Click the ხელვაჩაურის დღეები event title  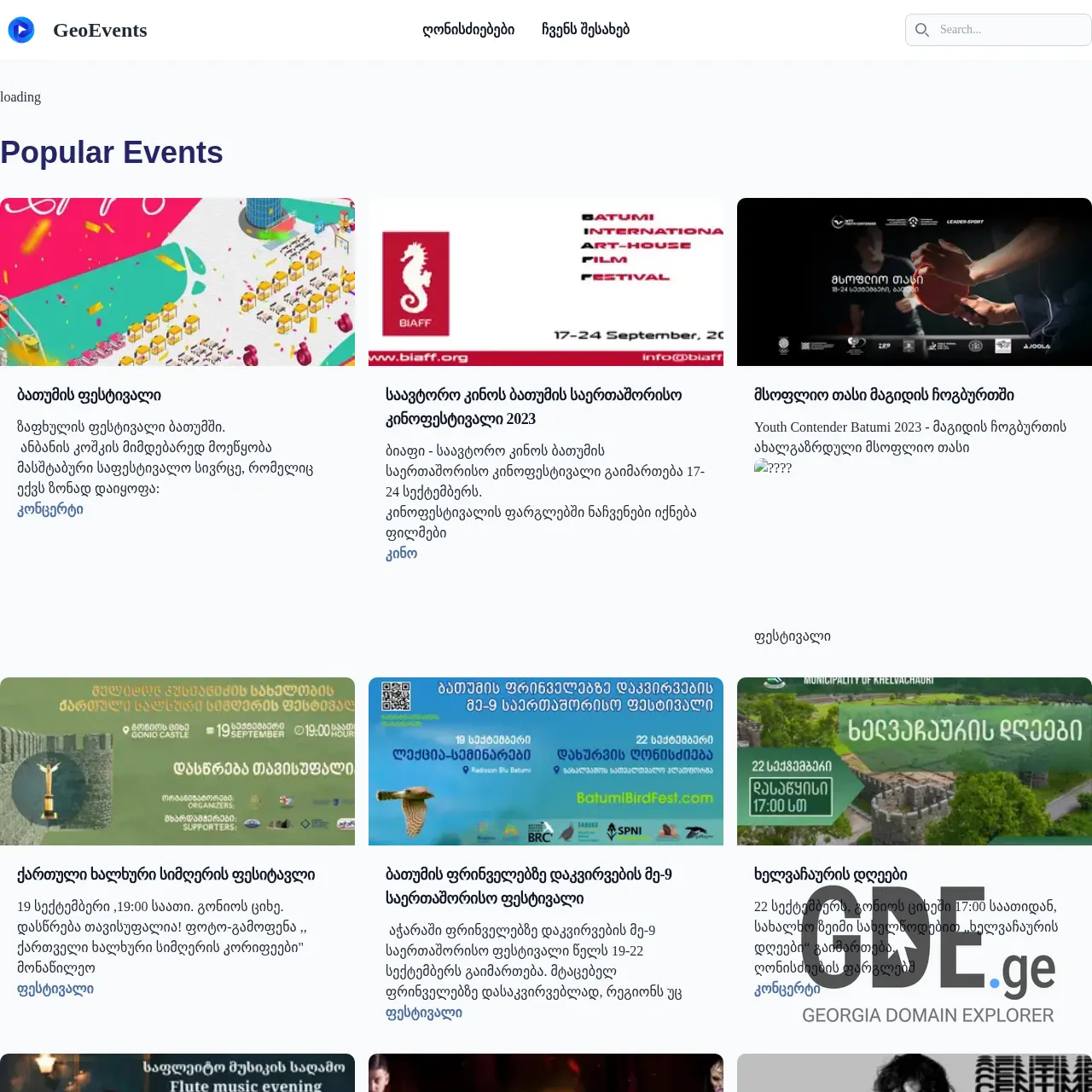[830, 874]
